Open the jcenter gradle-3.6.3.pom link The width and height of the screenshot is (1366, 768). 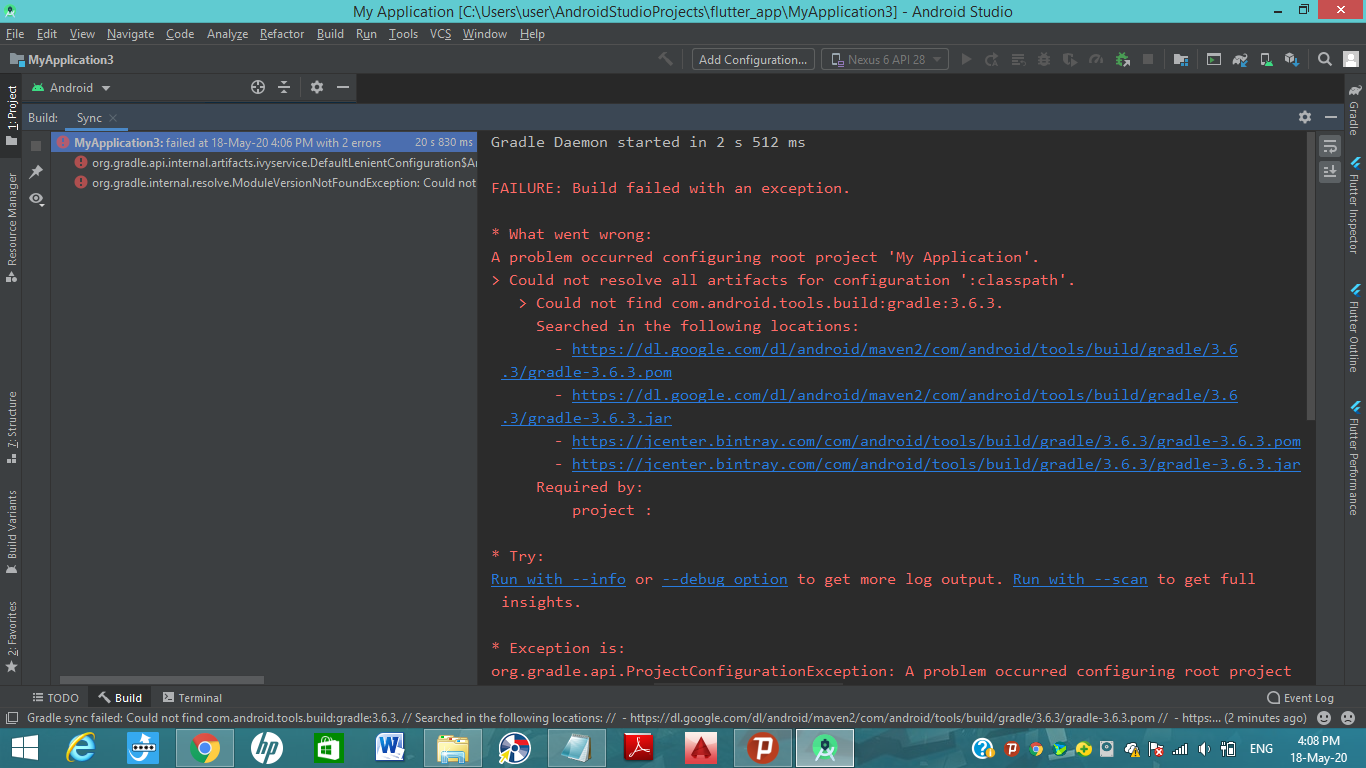[936, 441]
